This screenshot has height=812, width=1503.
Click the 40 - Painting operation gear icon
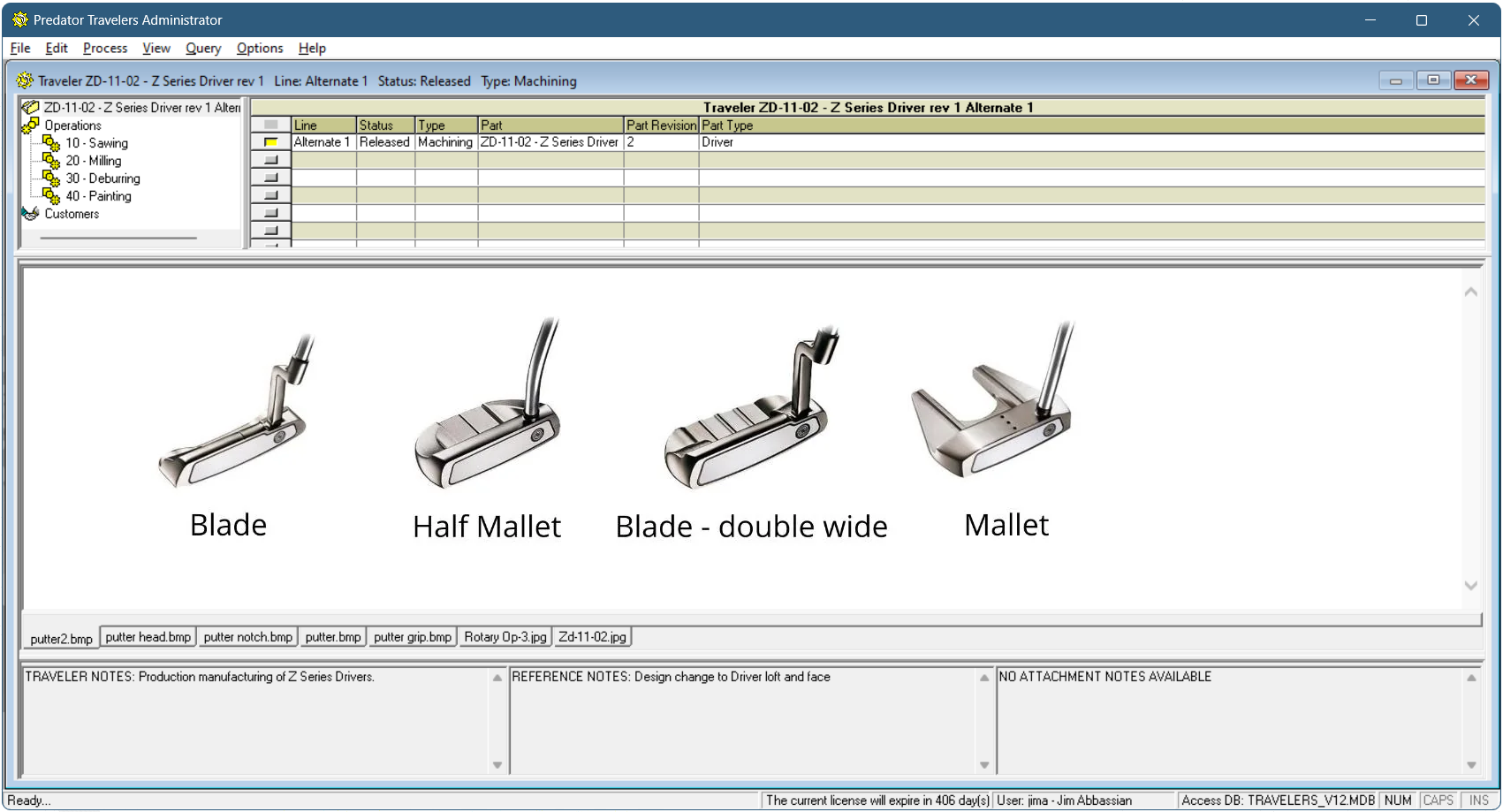coord(50,196)
